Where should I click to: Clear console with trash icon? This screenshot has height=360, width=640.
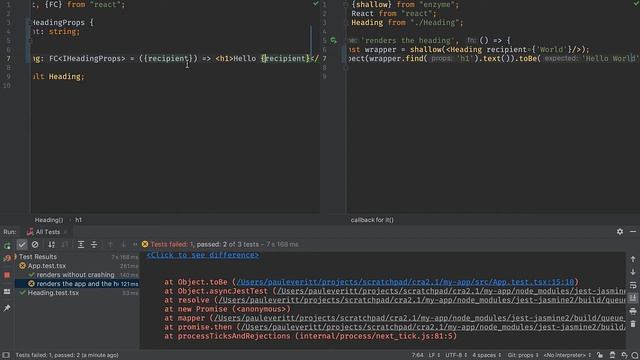[633, 324]
